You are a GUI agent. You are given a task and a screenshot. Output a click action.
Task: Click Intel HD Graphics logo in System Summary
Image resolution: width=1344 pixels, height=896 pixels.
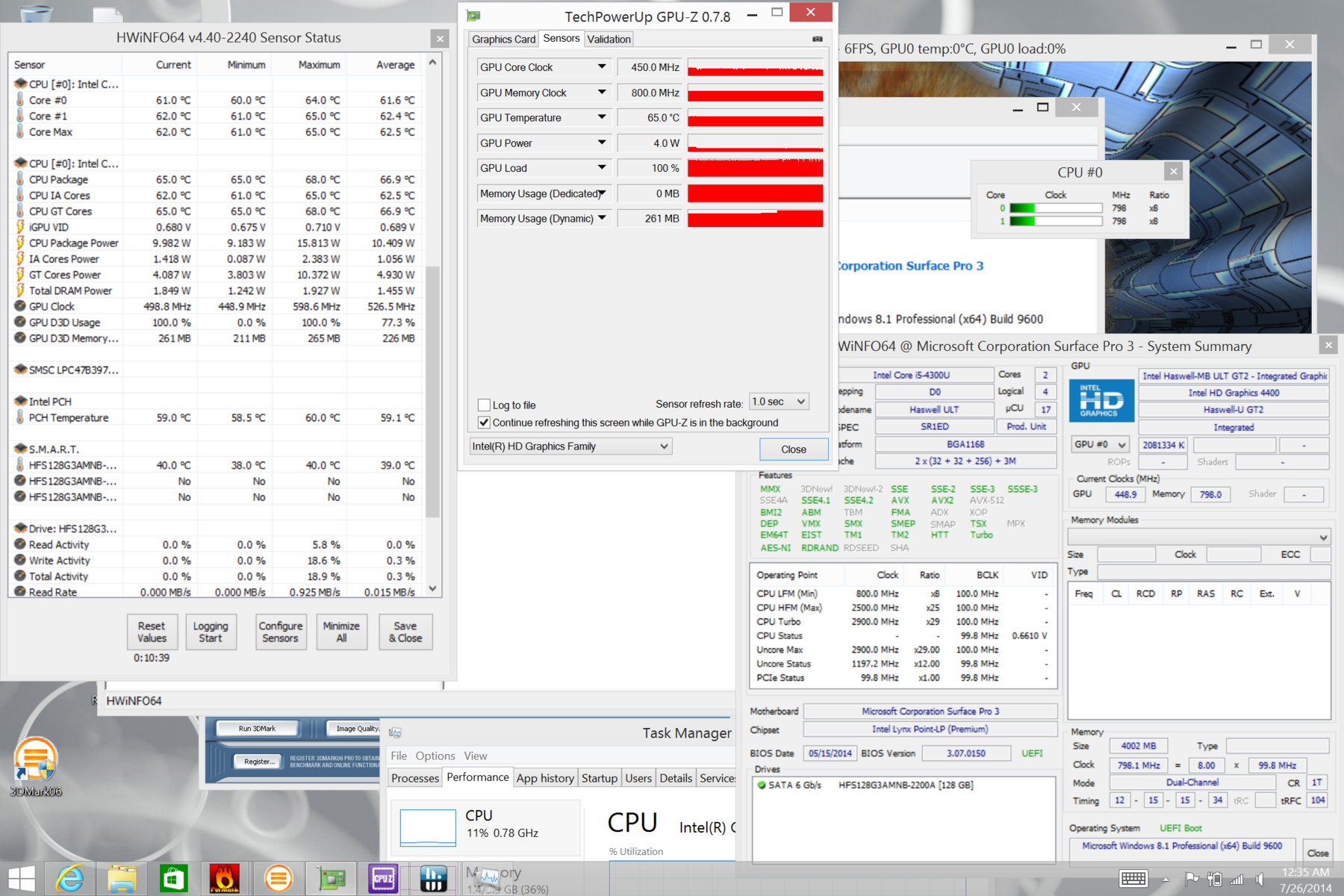[1101, 401]
